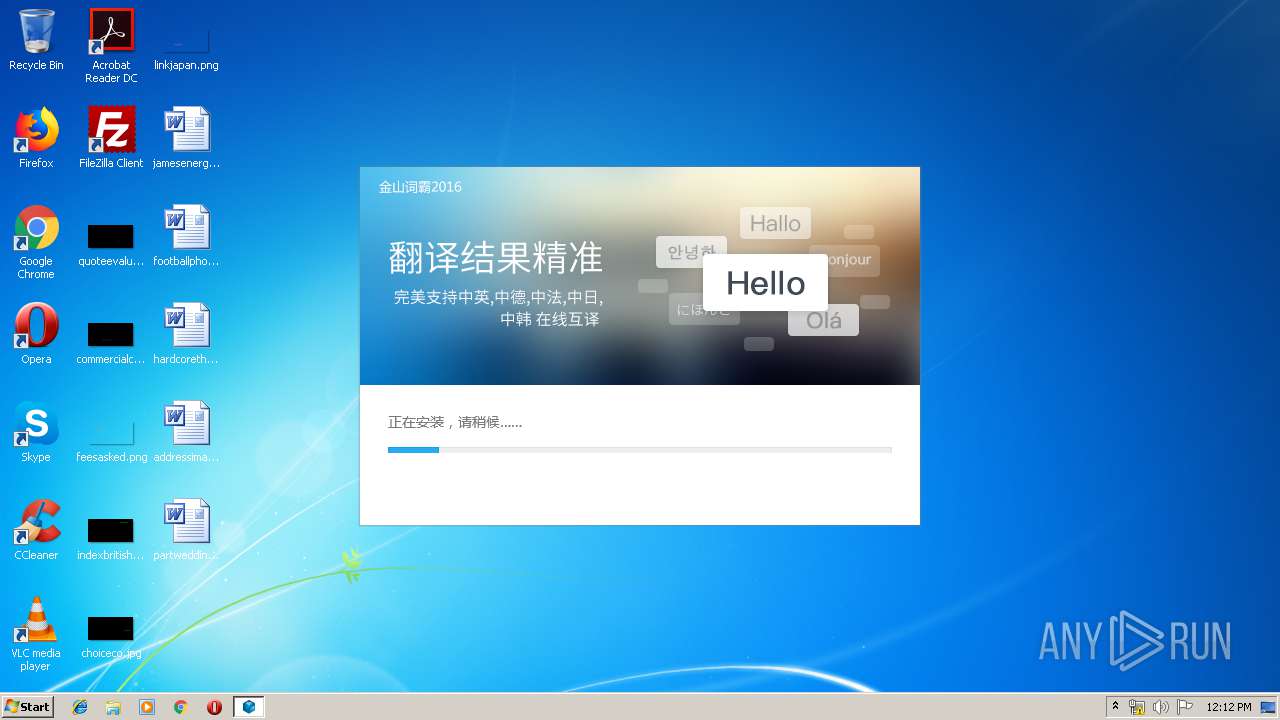
Task: Open the CCleaner desktop shortcut
Action: [x=36, y=530]
